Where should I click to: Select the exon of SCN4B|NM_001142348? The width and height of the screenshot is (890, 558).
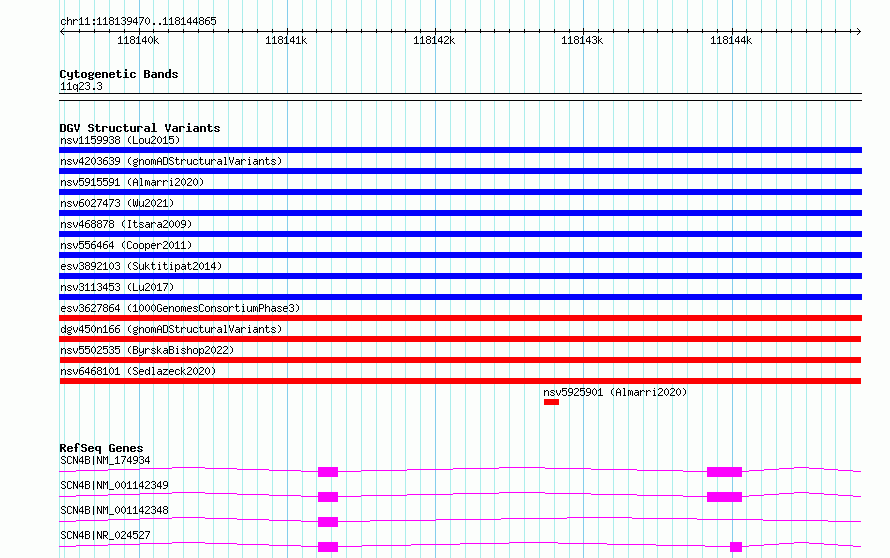(x=328, y=522)
